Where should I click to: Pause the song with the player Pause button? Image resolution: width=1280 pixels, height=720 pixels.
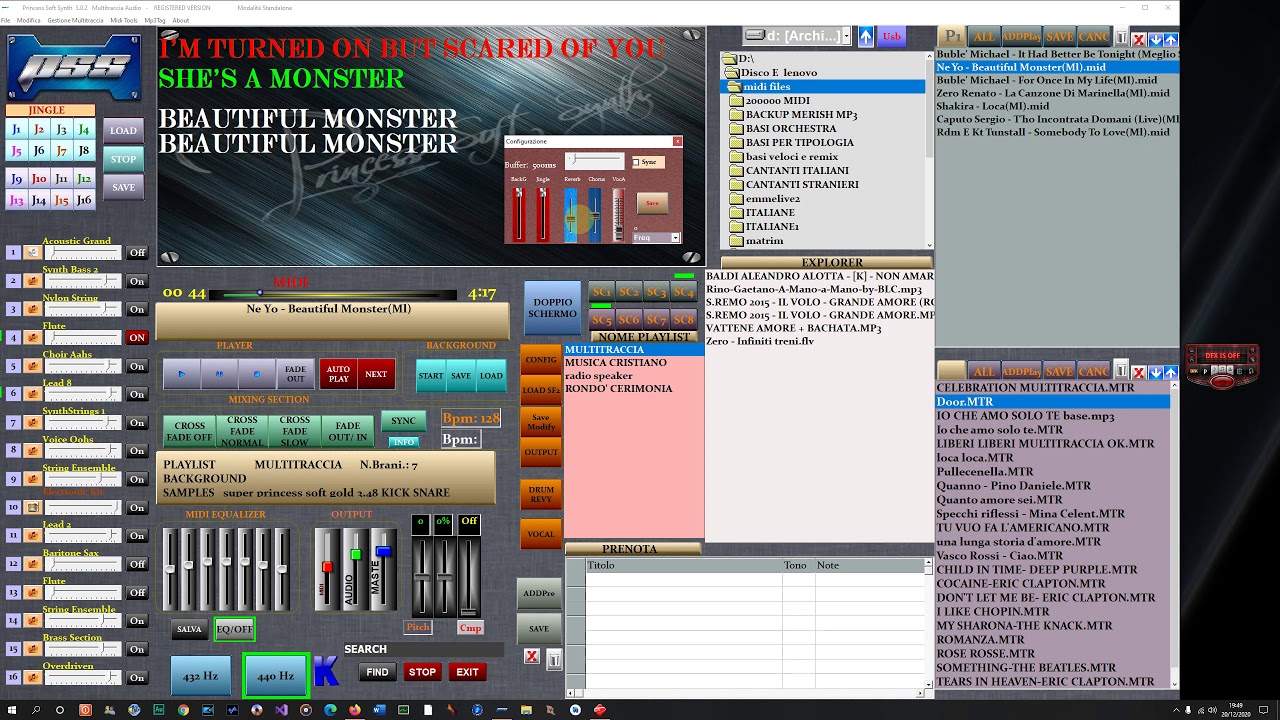pyautogui.click(x=218, y=374)
